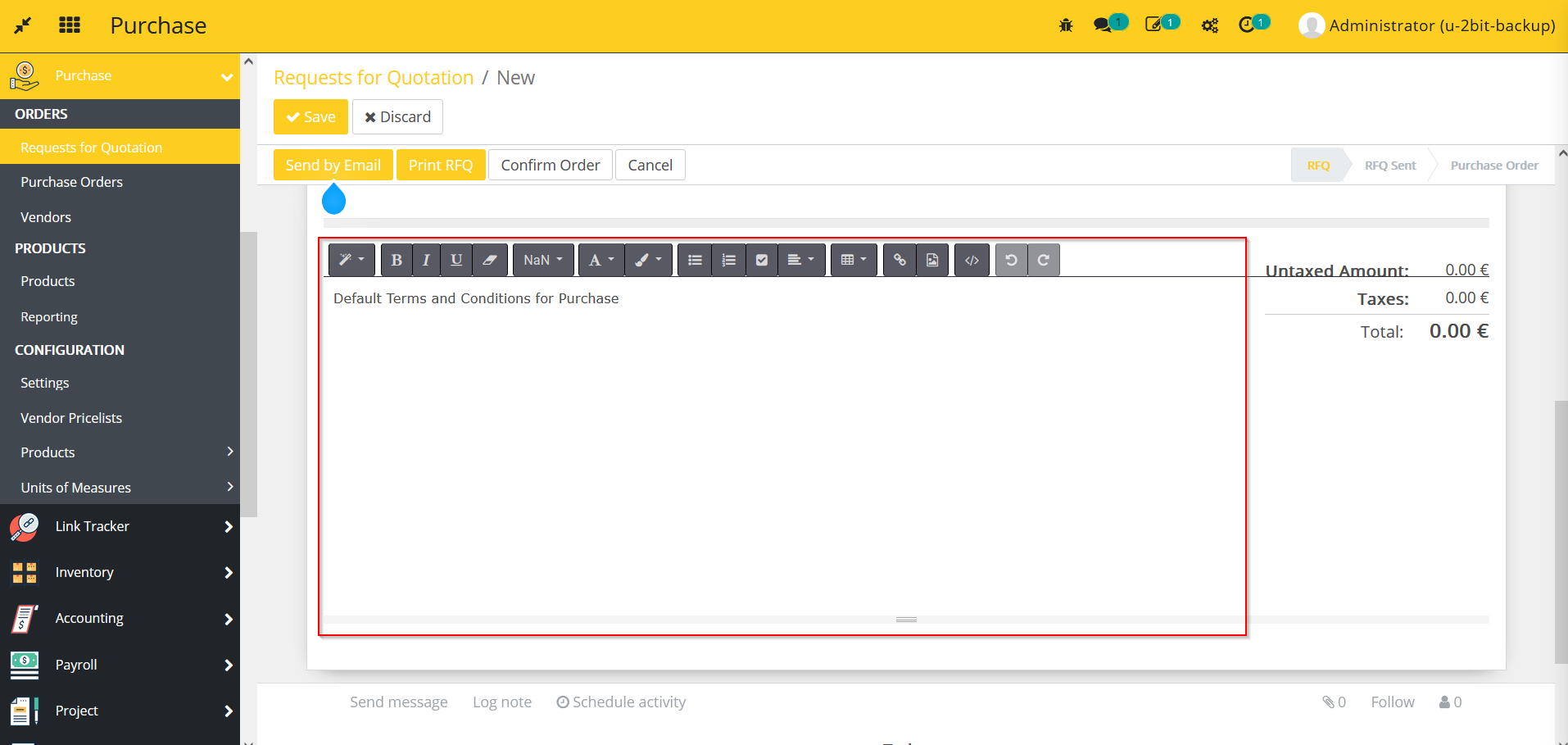Toggle unordered bullet list formatting

(695, 260)
